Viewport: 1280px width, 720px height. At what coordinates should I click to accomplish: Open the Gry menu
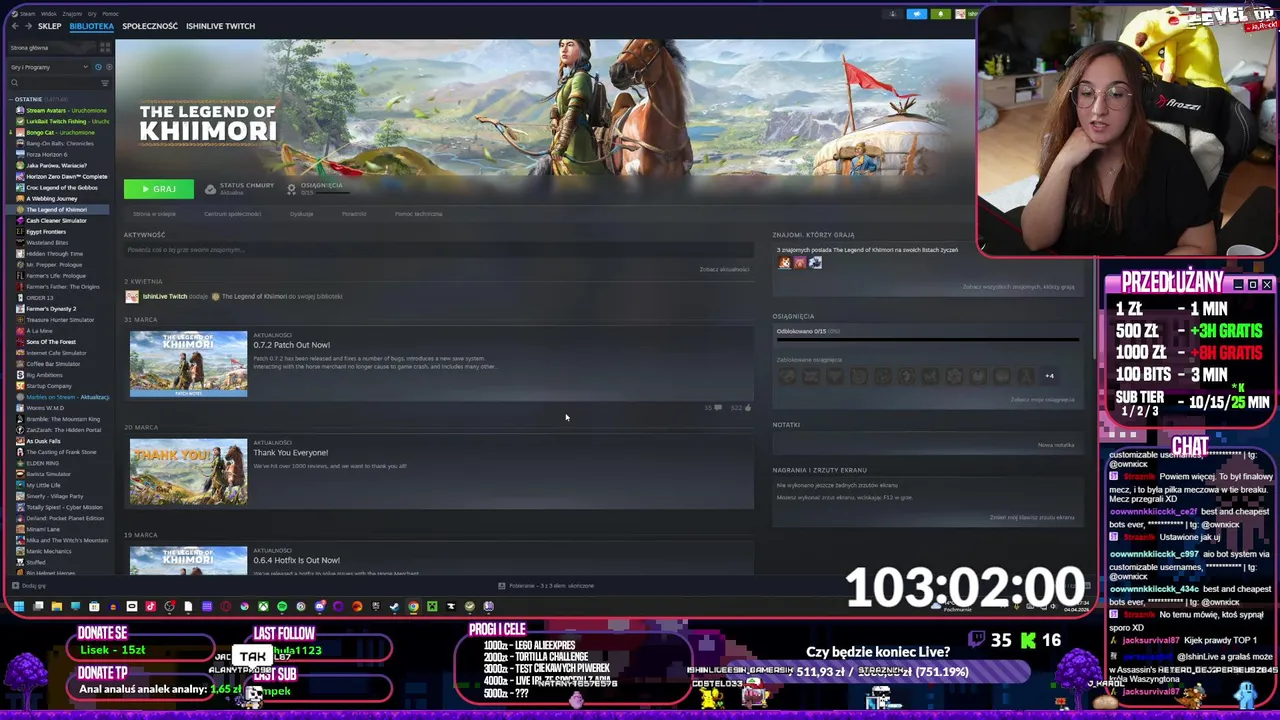pyautogui.click(x=92, y=14)
